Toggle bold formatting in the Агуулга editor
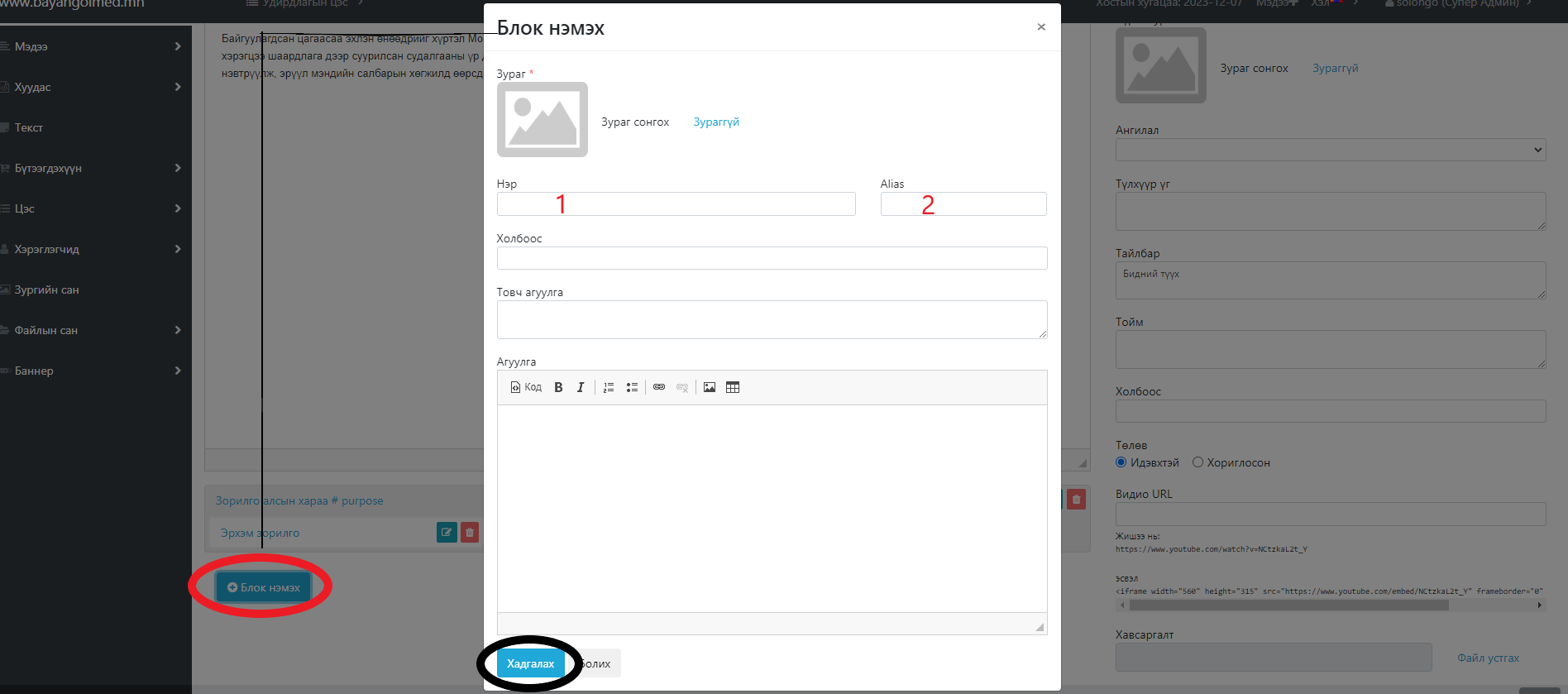The height and width of the screenshot is (694, 1568). coord(558,387)
